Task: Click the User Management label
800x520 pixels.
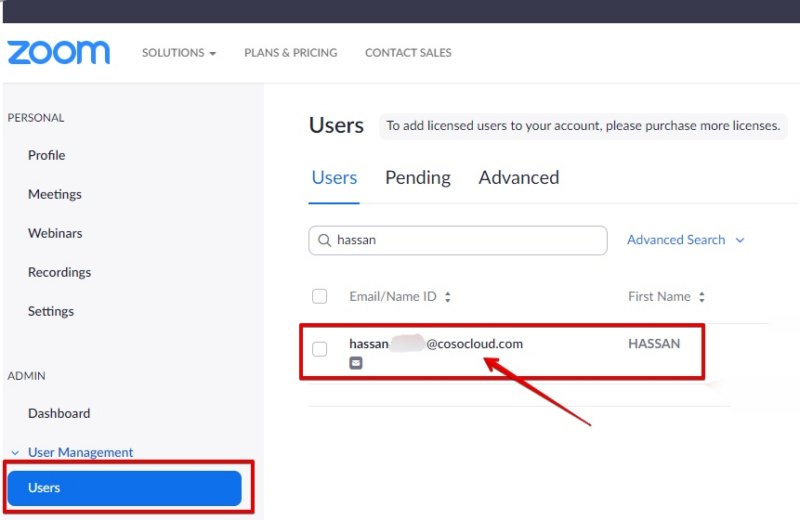Action: (x=81, y=453)
